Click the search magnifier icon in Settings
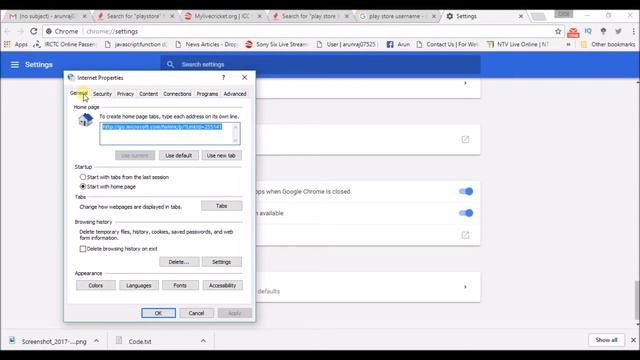640x360 pixels. tap(170, 64)
